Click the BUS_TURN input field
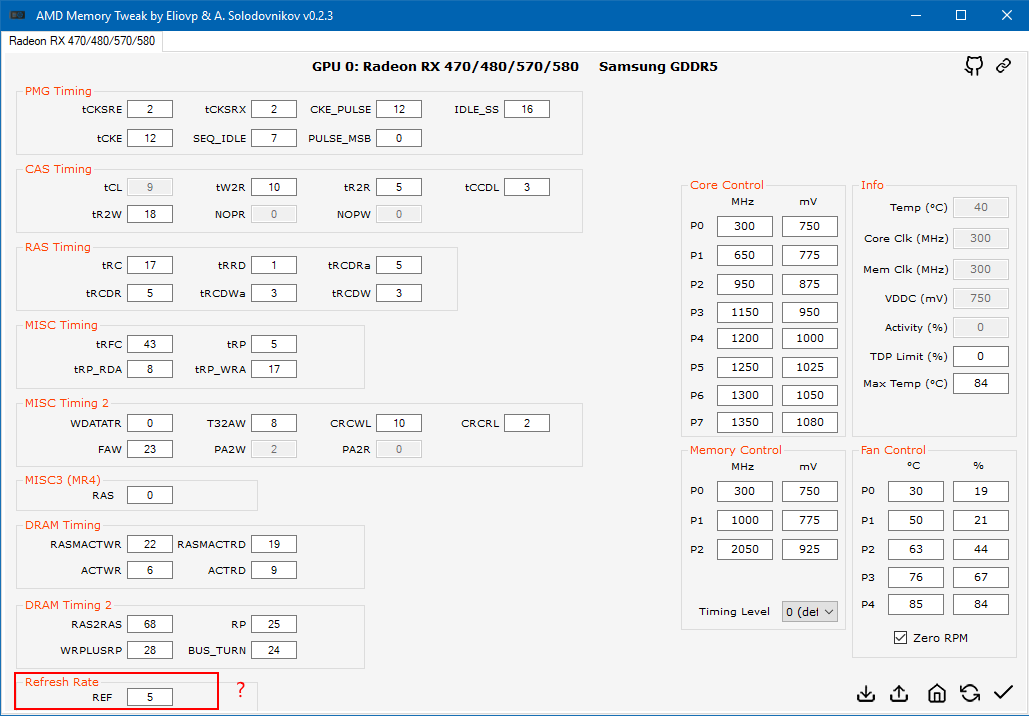Image resolution: width=1029 pixels, height=716 pixels. pyautogui.click(x=274, y=650)
